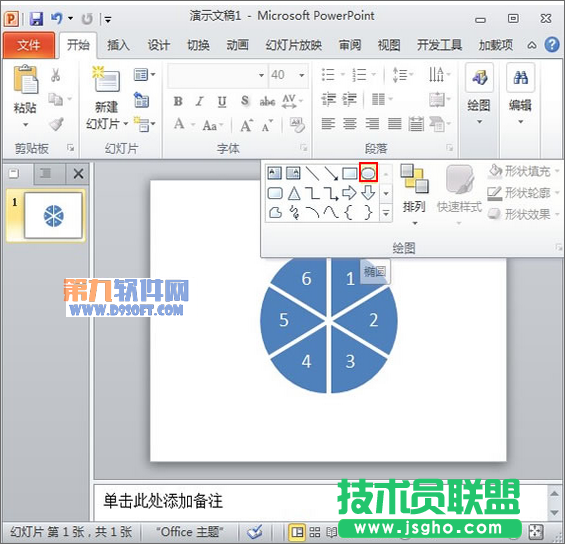Open the 切换 (Transitions) tab
Image resolution: width=565 pixels, height=544 pixels.
pyautogui.click(x=198, y=45)
